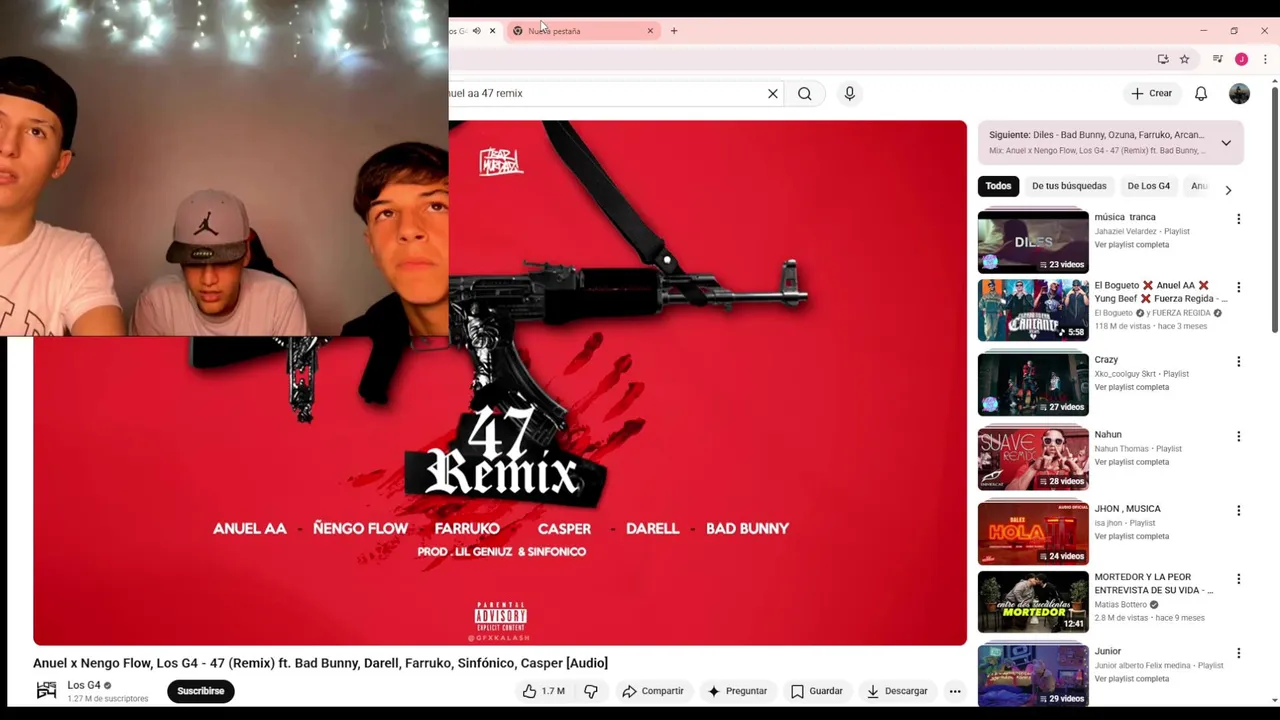This screenshot has width=1280, height=720.
Task: Select De Los G4 filter chip
Action: (1148, 186)
